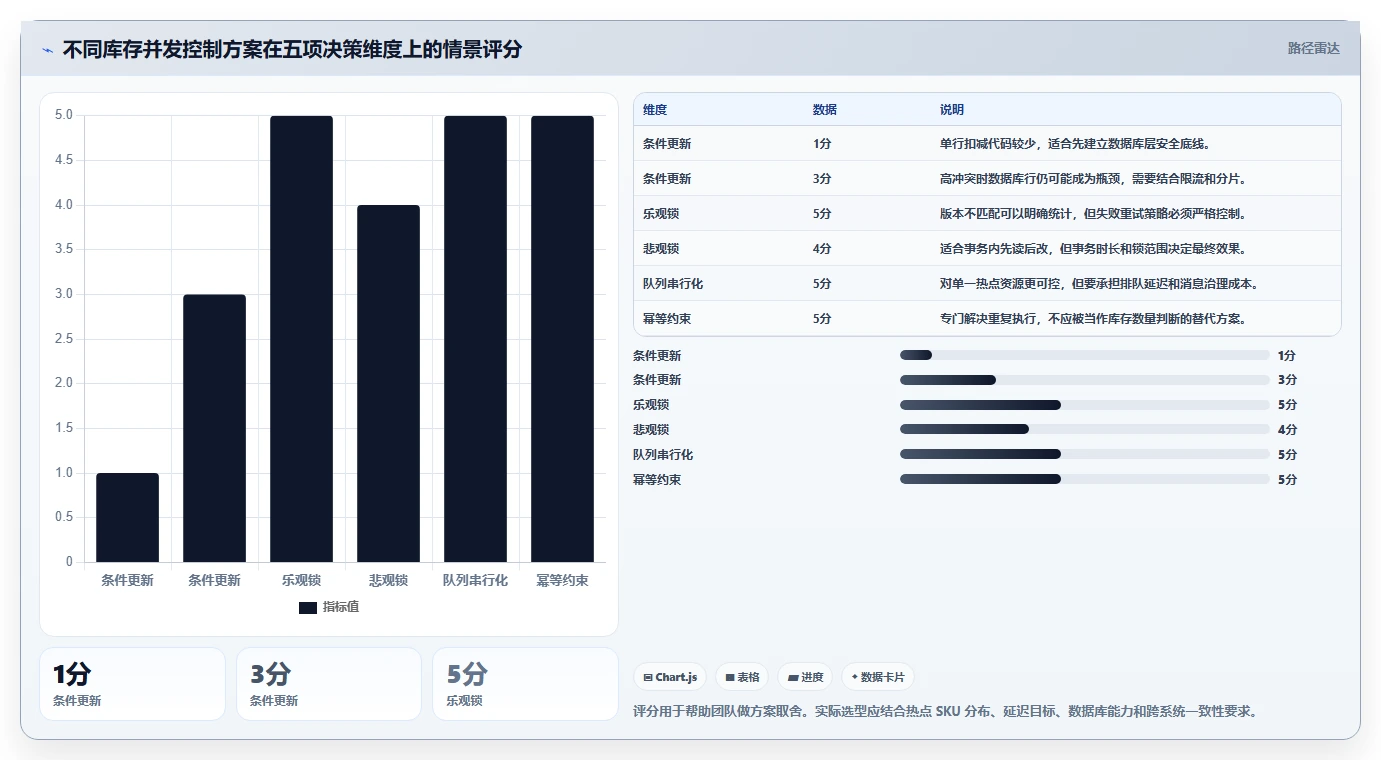
Task: Click the 乐观锁 bar in the chart
Action: pos(302,339)
